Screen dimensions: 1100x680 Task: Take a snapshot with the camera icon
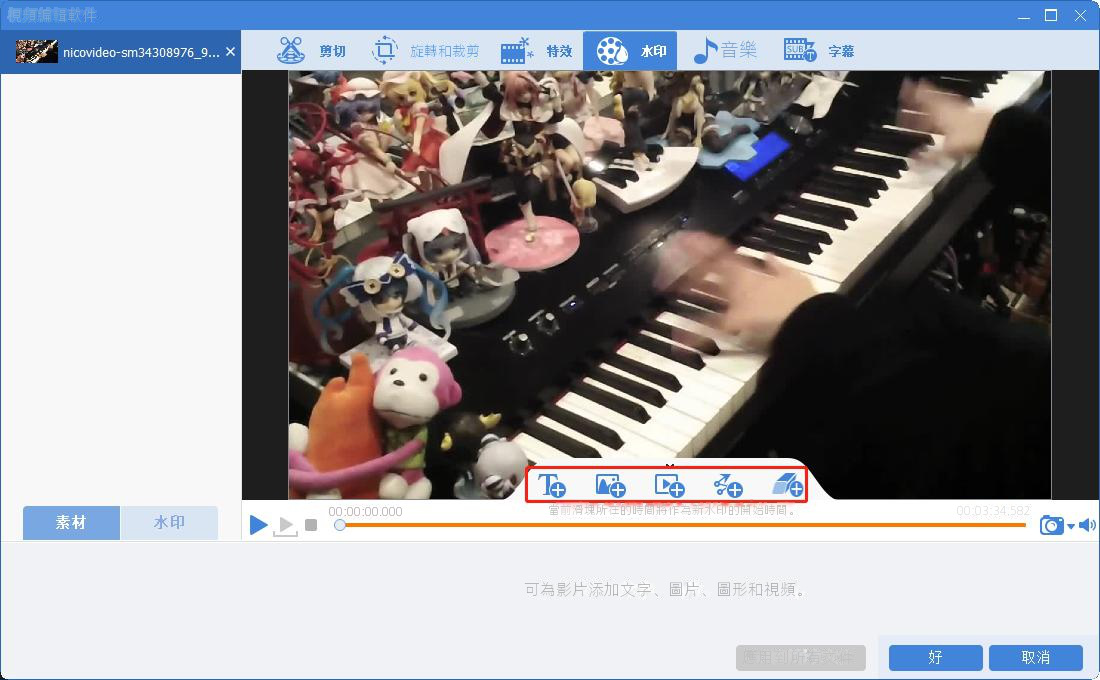(1052, 525)
